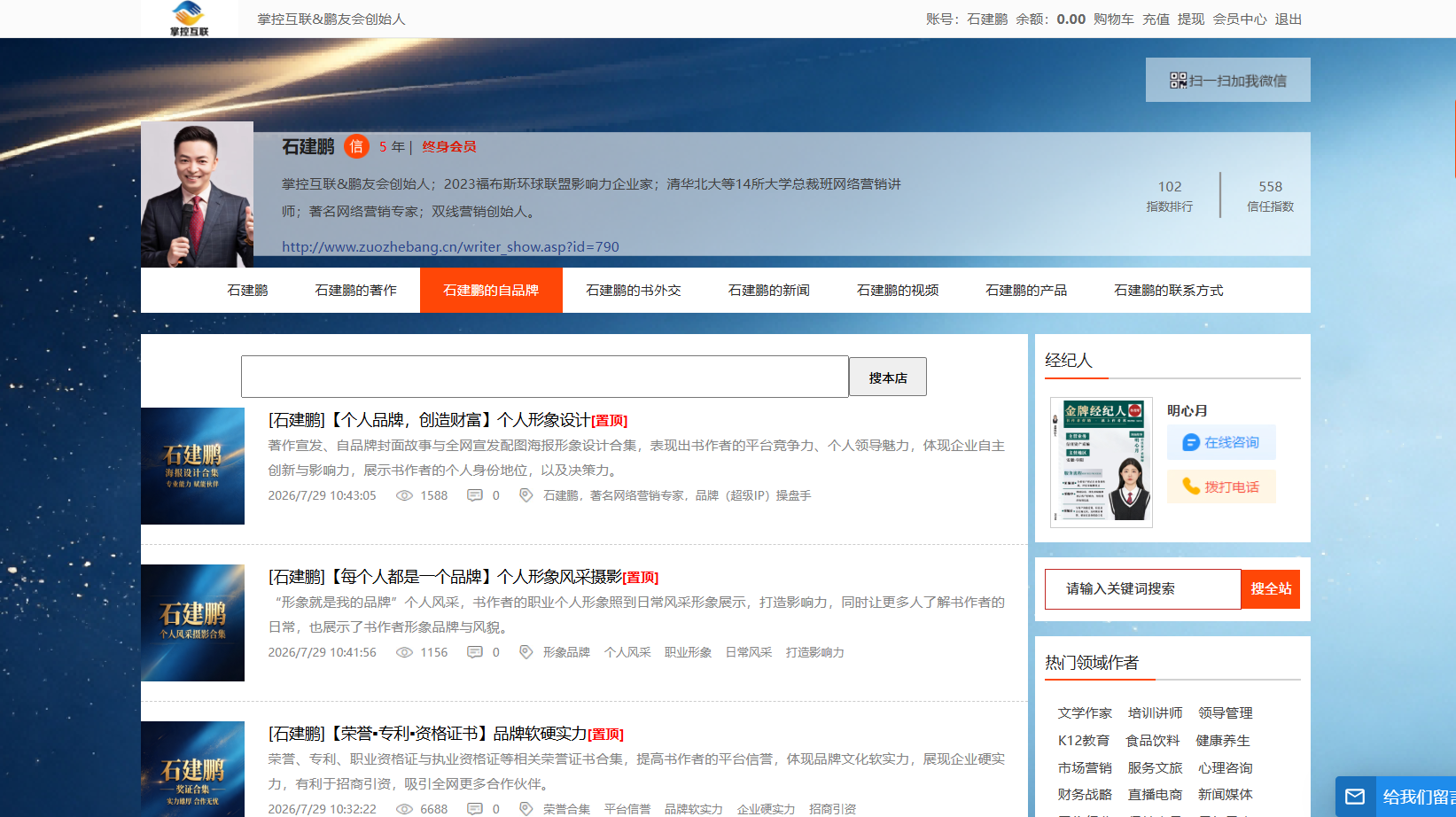This screenshot has width=1456, height=817.
Task: Open the 石建鹏的联系方式 tab
Action: pyautogui.click(x=1168, y=291)
